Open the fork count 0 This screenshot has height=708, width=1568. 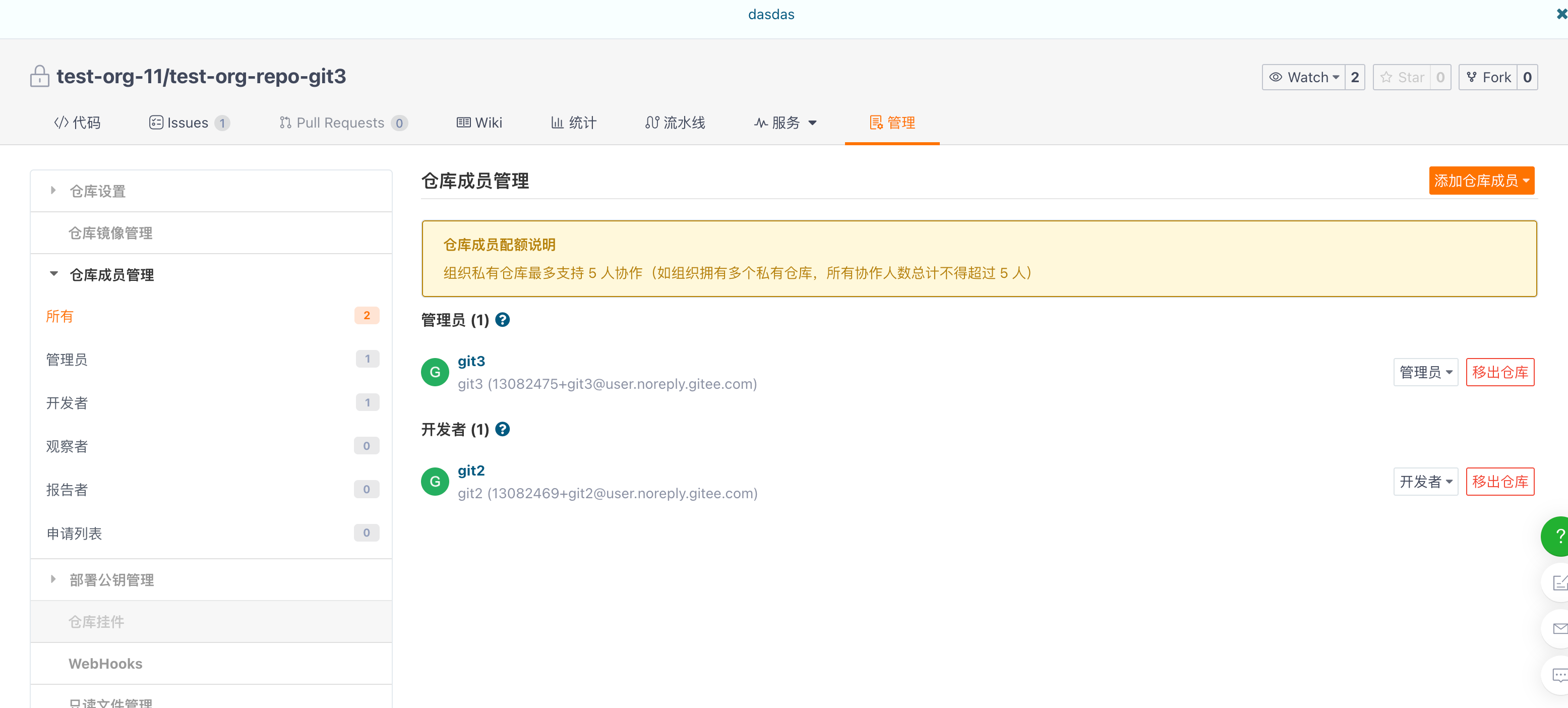click(x=1527, y=77)
